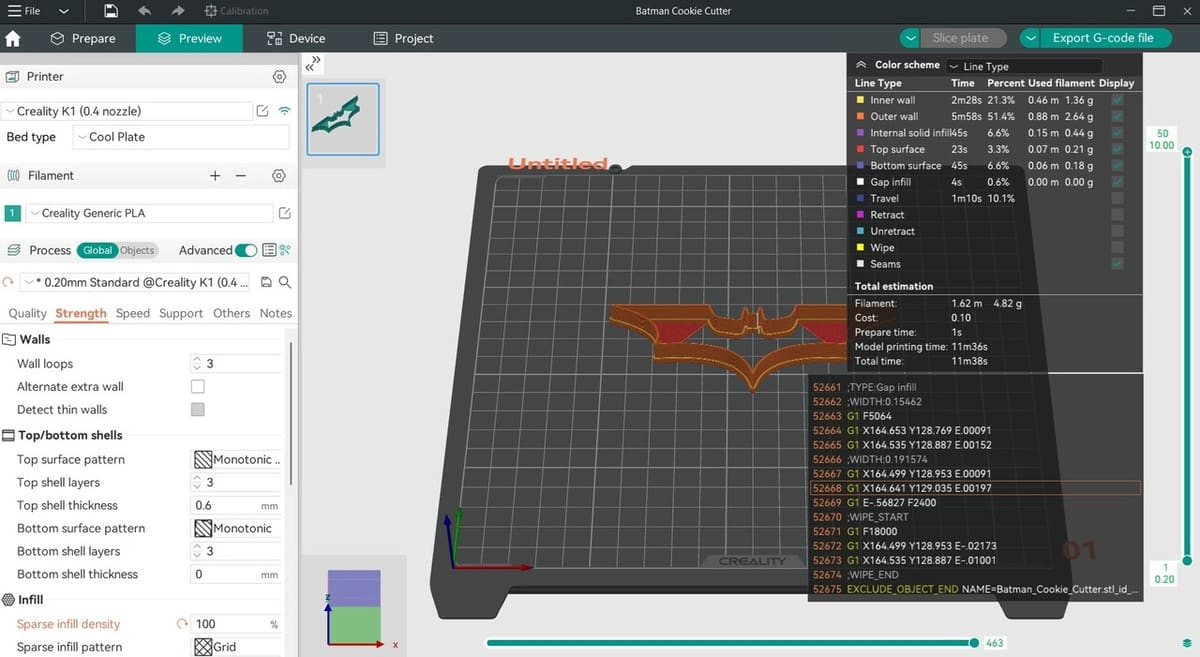Viewport: 1200px width, 657px height.
Task: Click the Sparse infill density field
Action: pos(236,624)
